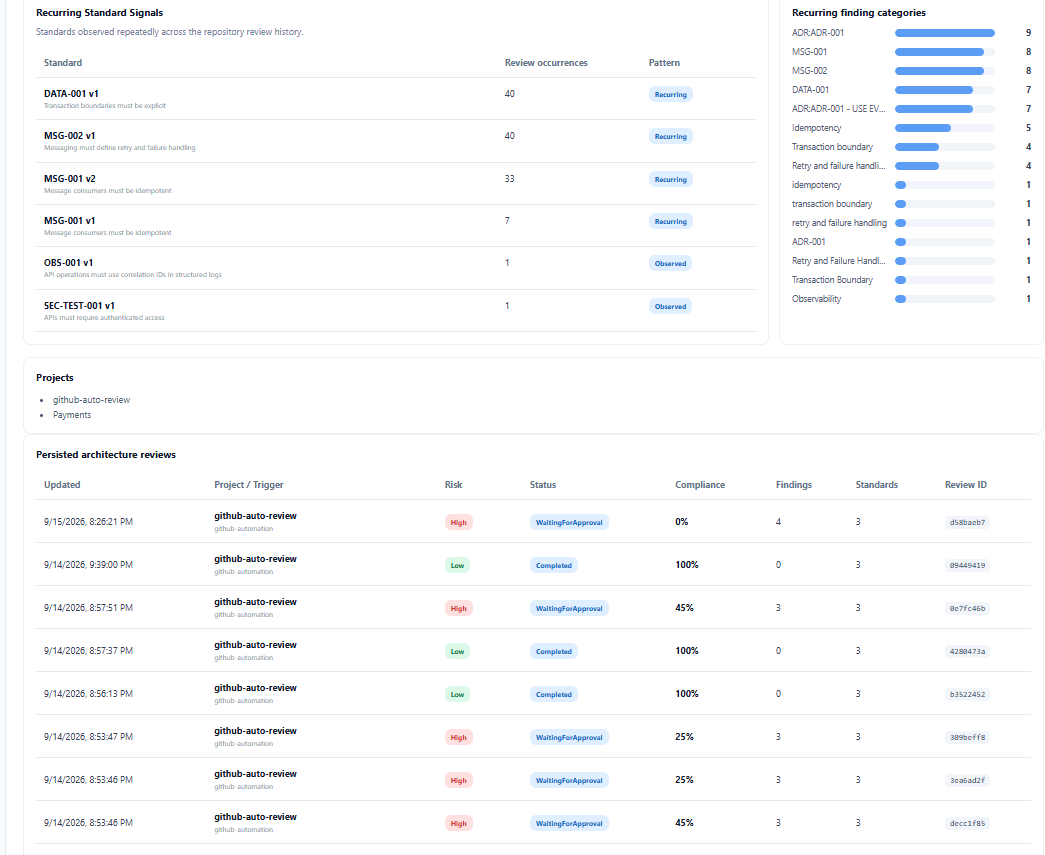Screen dimensions: 1045x855
Task: Select the 9/14/2026, 8:56:13 PM updated timestamp
Action: pos(88,694)
